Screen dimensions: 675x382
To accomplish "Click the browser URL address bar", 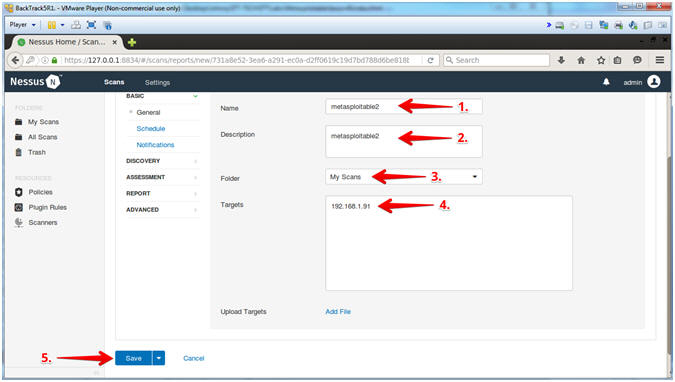I will tap(236, 60).
